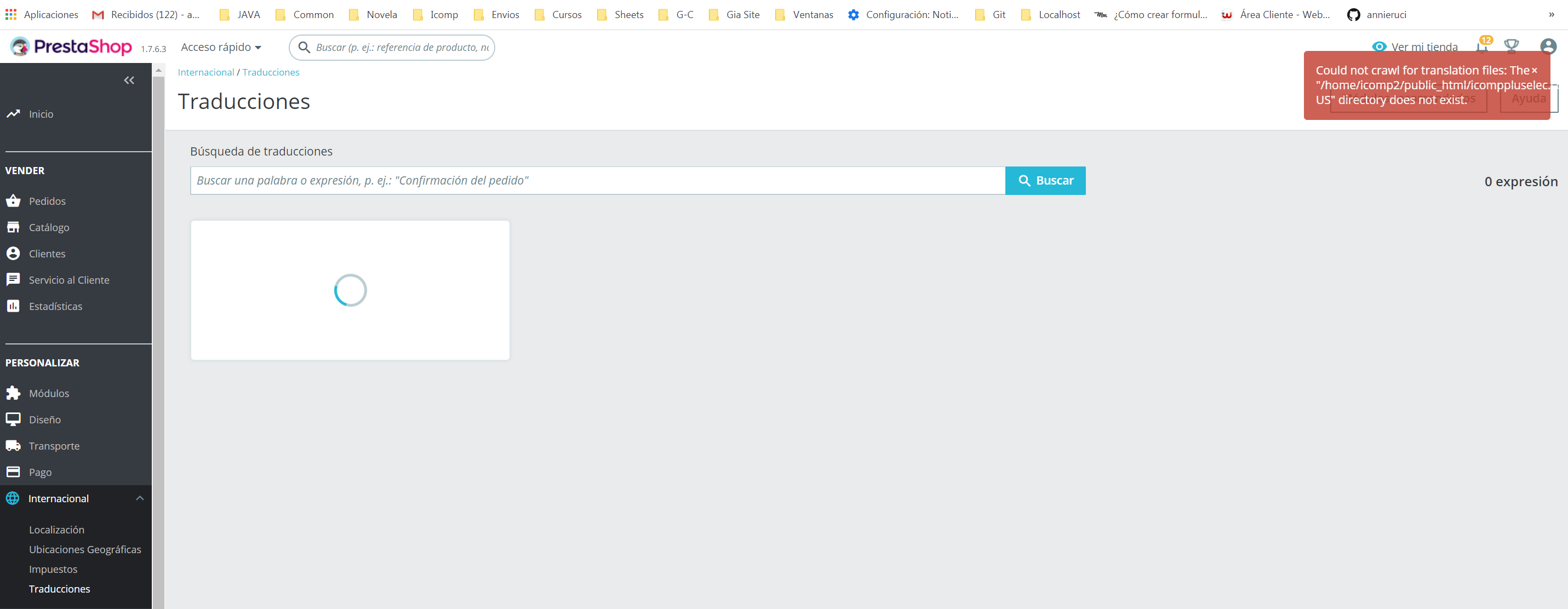This screenshot has width=1568, height=609.
Task: Open the Novela bookmark folder
Action: click(x=373, y=14)
